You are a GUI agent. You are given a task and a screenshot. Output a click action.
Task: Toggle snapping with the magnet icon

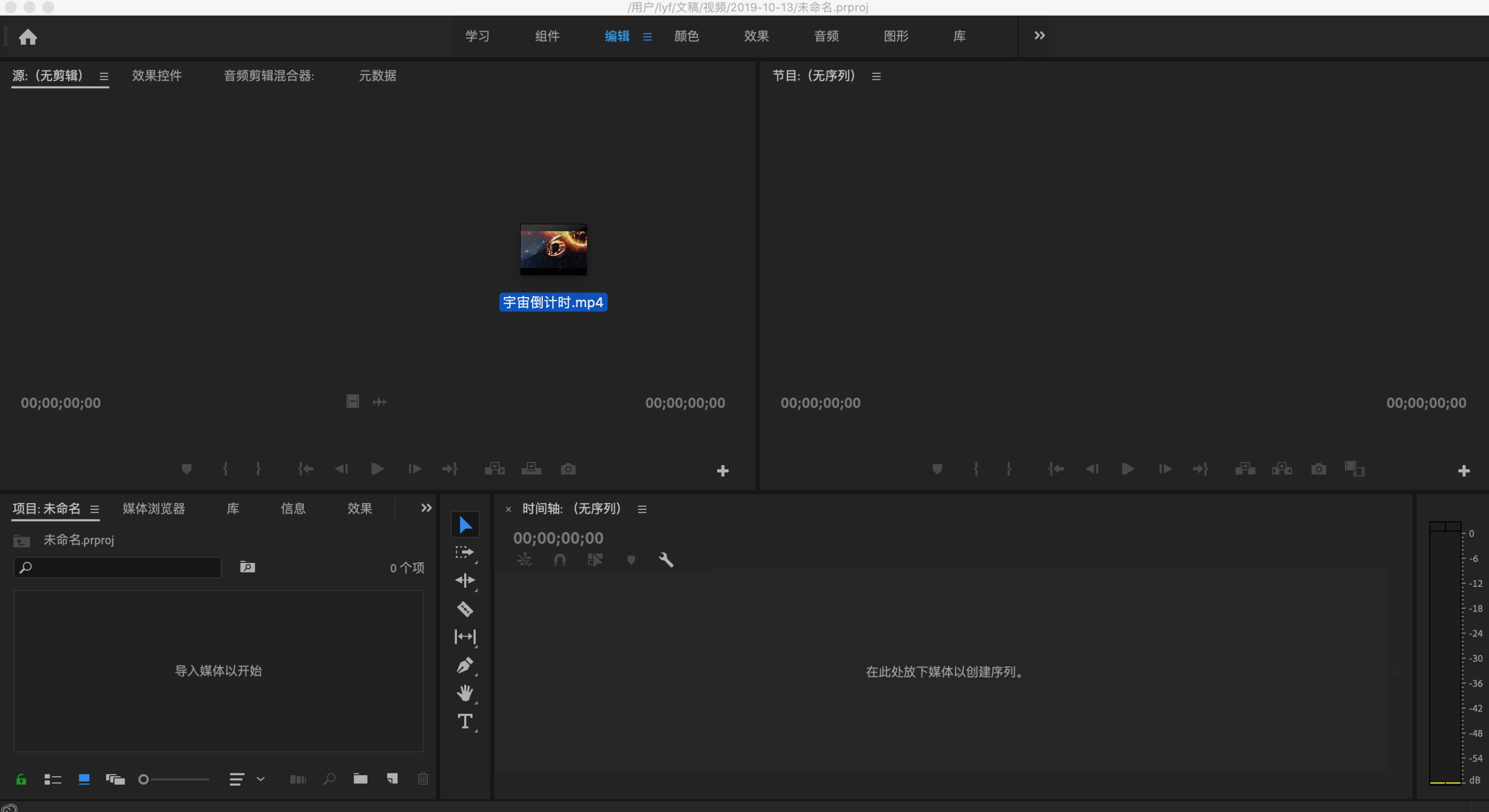pos(560,560)
